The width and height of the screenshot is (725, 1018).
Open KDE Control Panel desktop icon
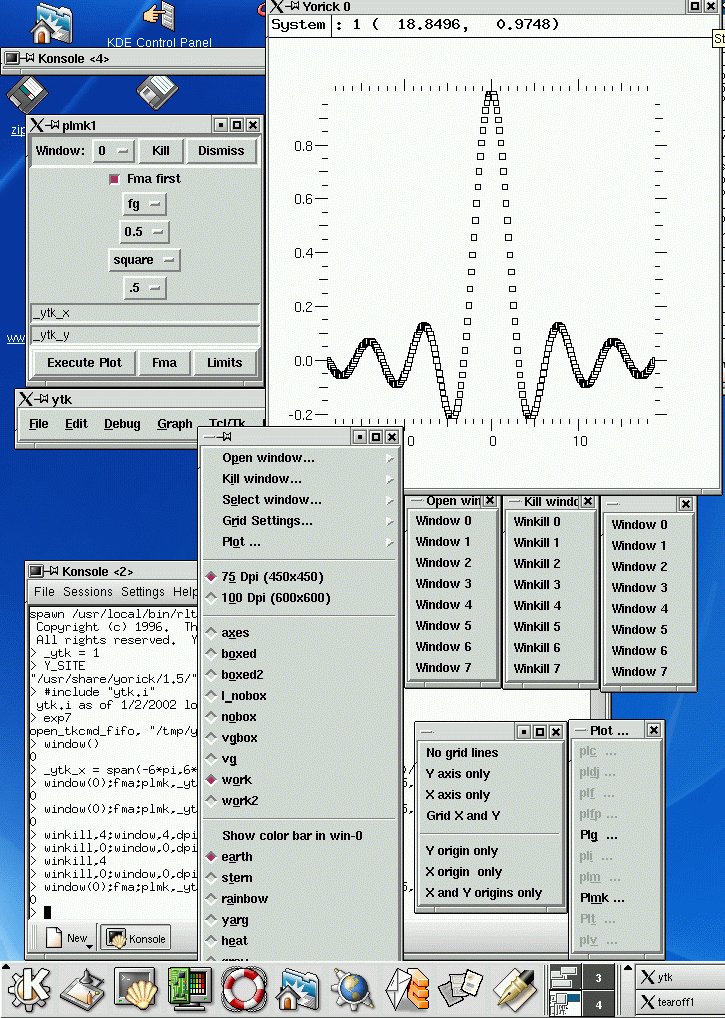click(x=159, y=22)
